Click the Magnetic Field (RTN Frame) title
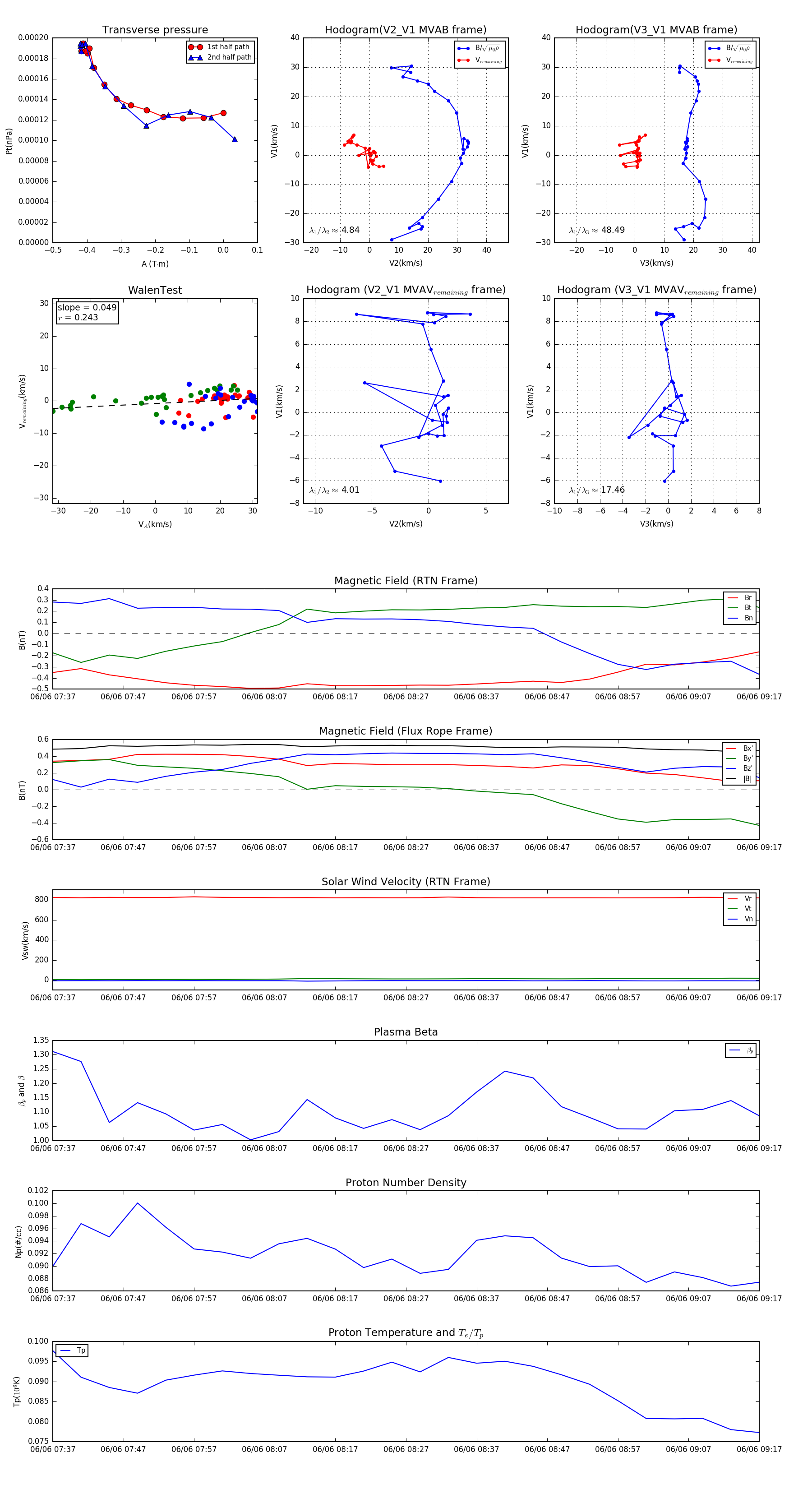The image size is (812, 1489). click(406, 581)
